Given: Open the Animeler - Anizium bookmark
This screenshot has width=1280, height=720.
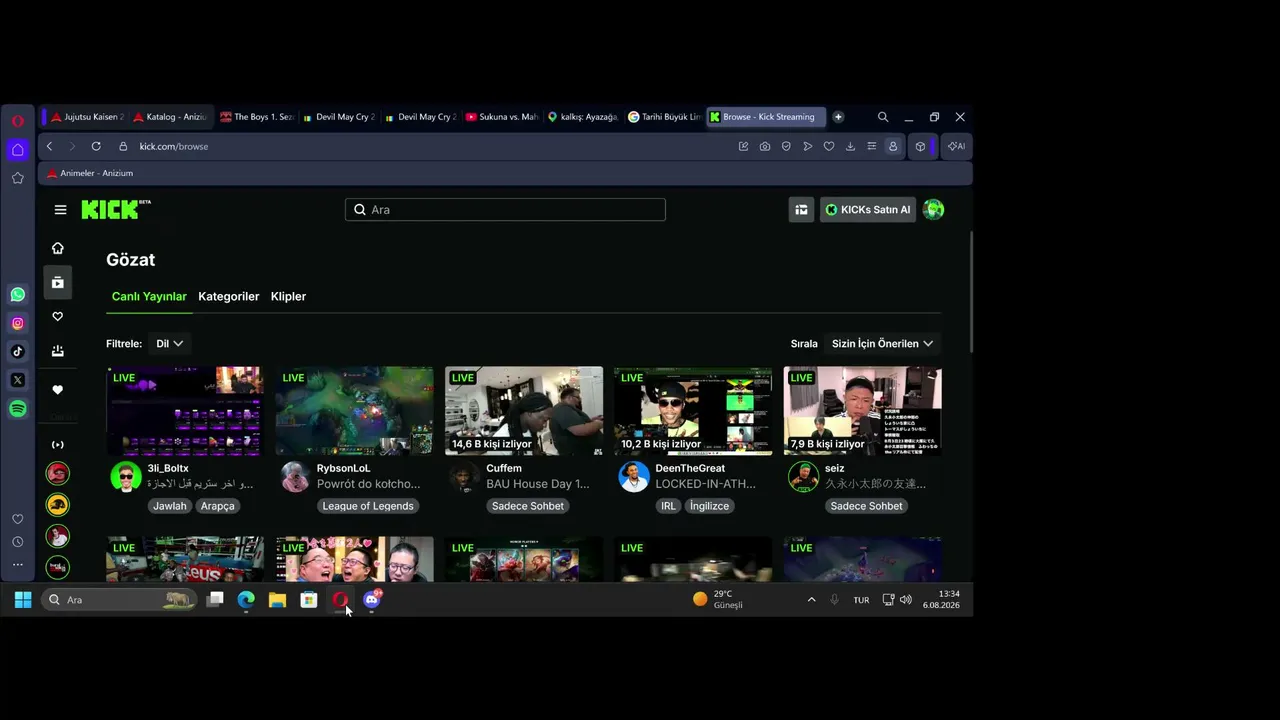Looking at the screenshot, I should point(90,173).
